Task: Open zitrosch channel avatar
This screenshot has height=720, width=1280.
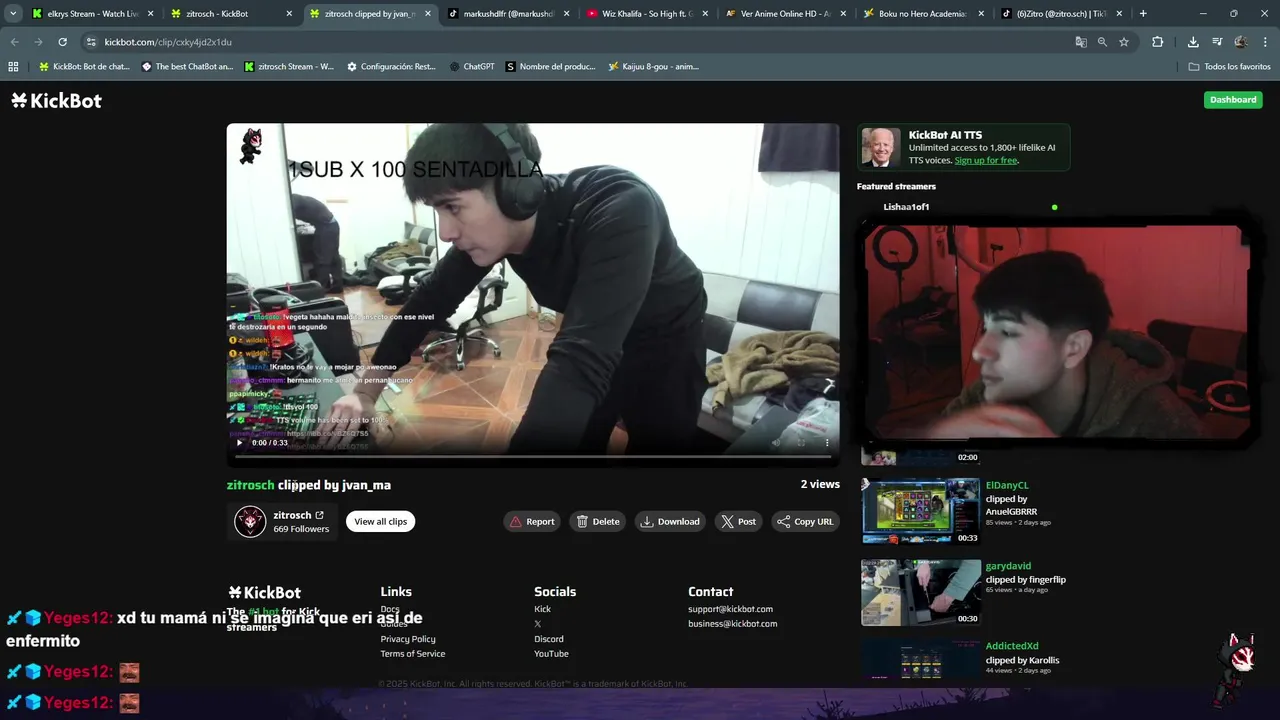Action: pyautogui.click(x=250, y=521)
